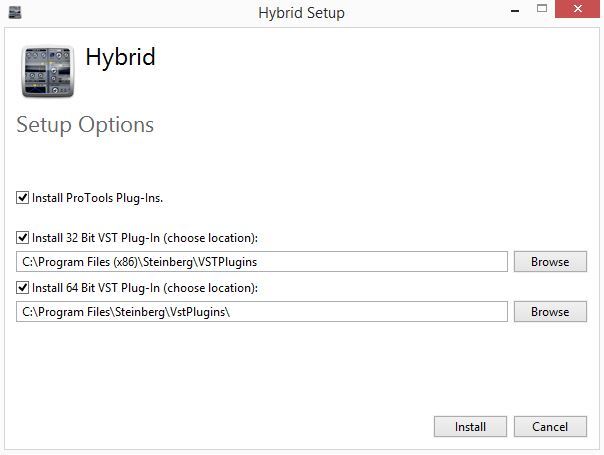Cancel the Hybrid setup
The image size is (604, 455).
pos(550,427)
